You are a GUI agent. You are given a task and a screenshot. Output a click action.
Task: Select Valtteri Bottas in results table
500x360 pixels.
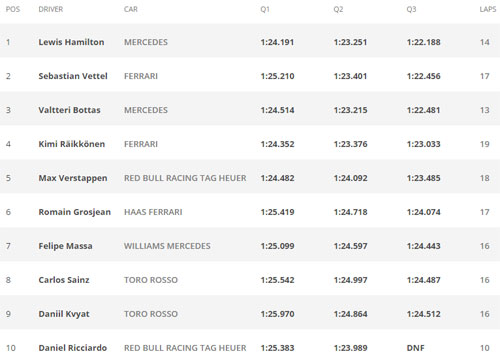[x=69, y=110]
